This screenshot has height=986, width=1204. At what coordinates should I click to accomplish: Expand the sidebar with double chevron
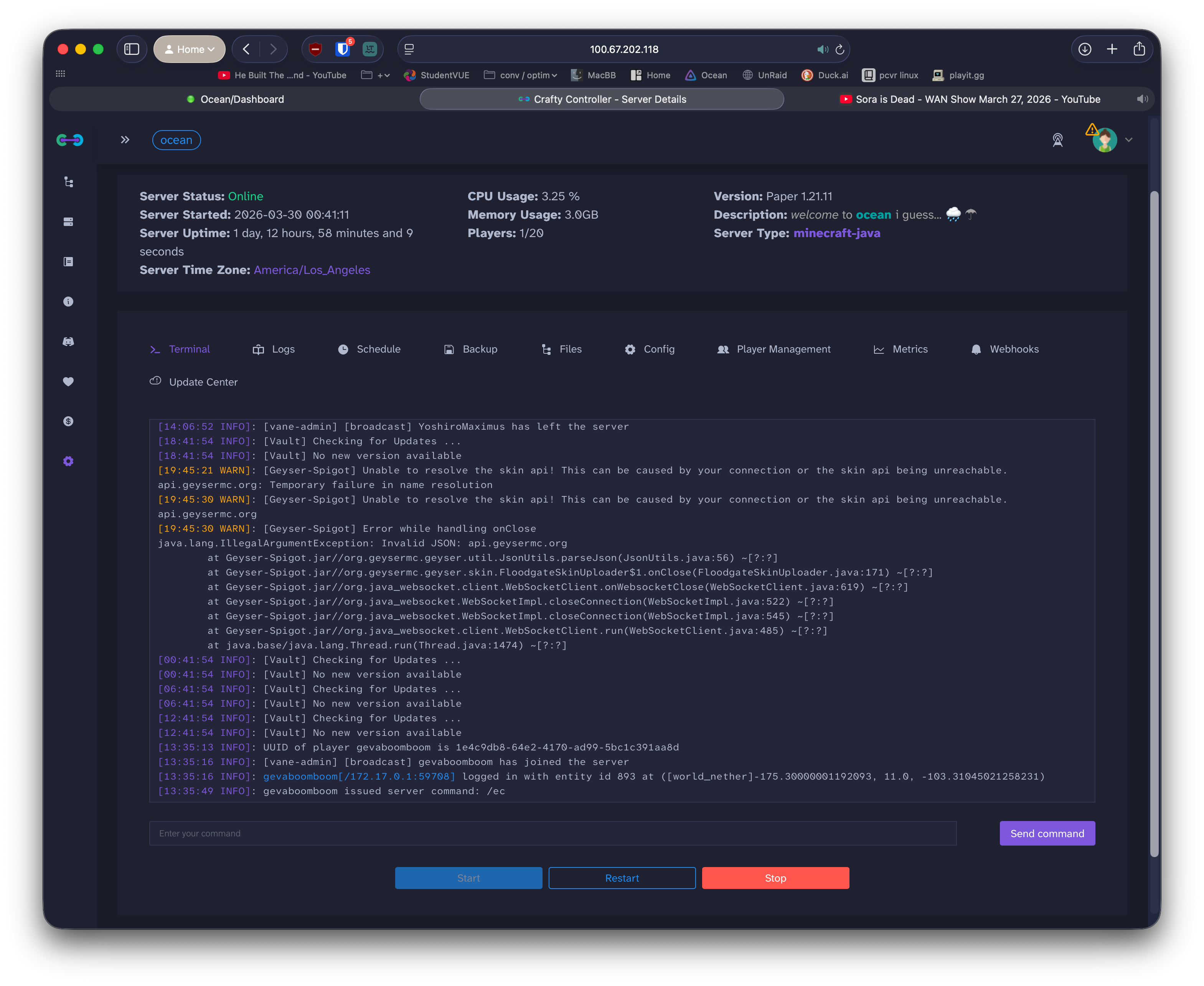125,140
